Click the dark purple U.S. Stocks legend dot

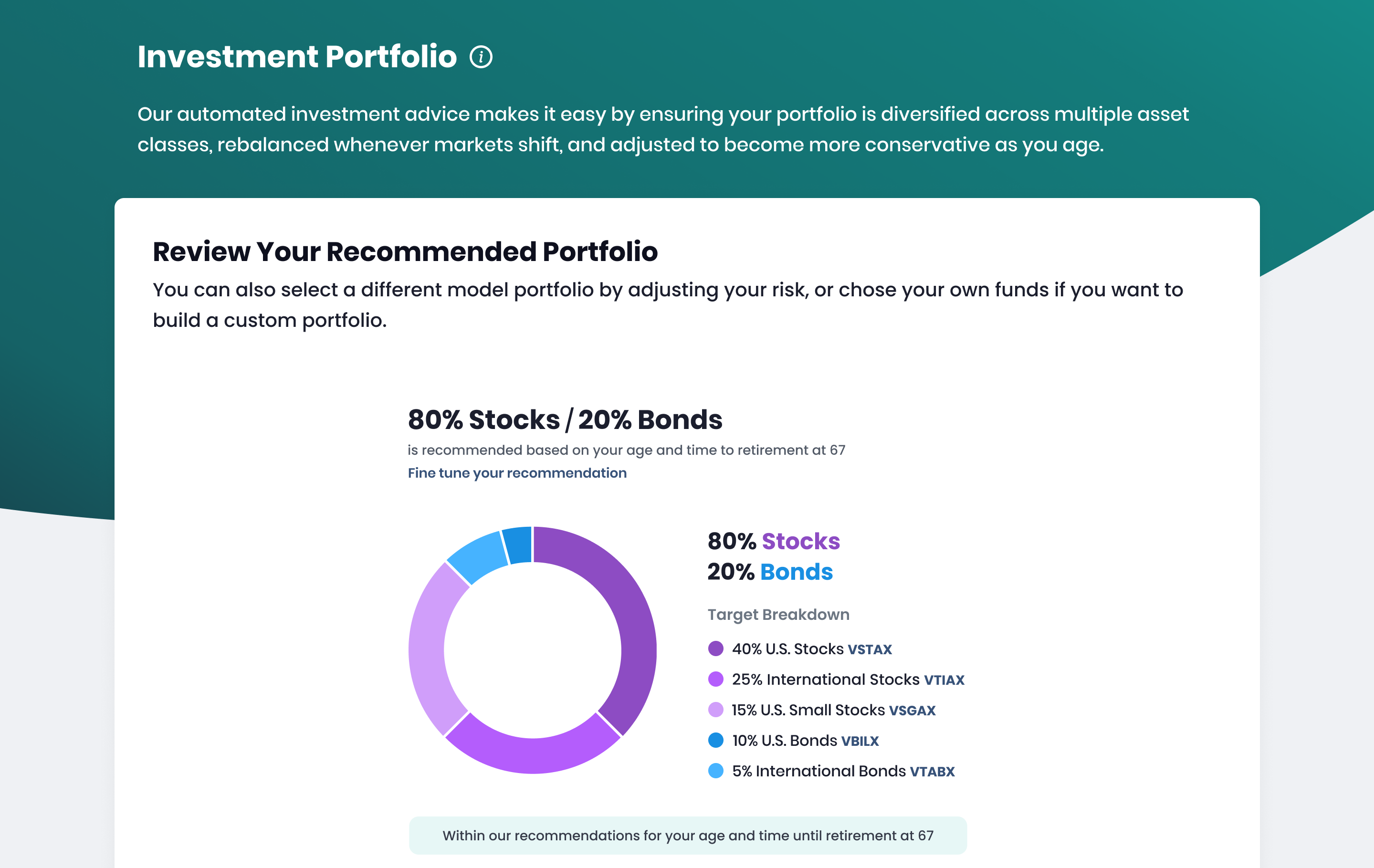(x=715, y=649)
